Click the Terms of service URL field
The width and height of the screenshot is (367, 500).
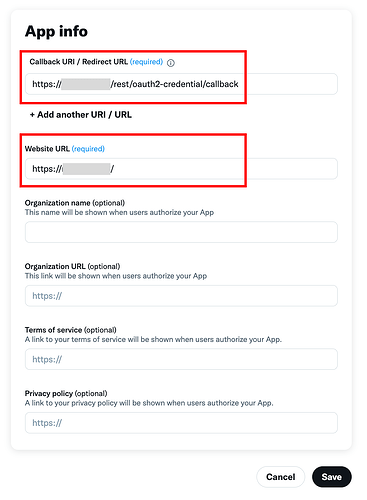point(181,359)
